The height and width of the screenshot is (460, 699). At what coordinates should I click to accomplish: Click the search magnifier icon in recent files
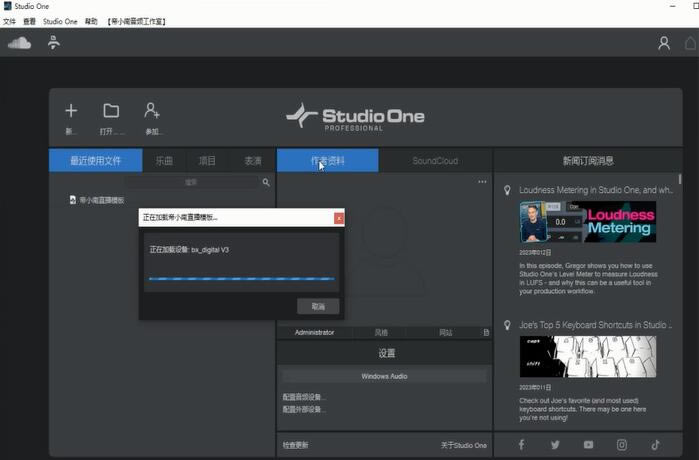266,182
